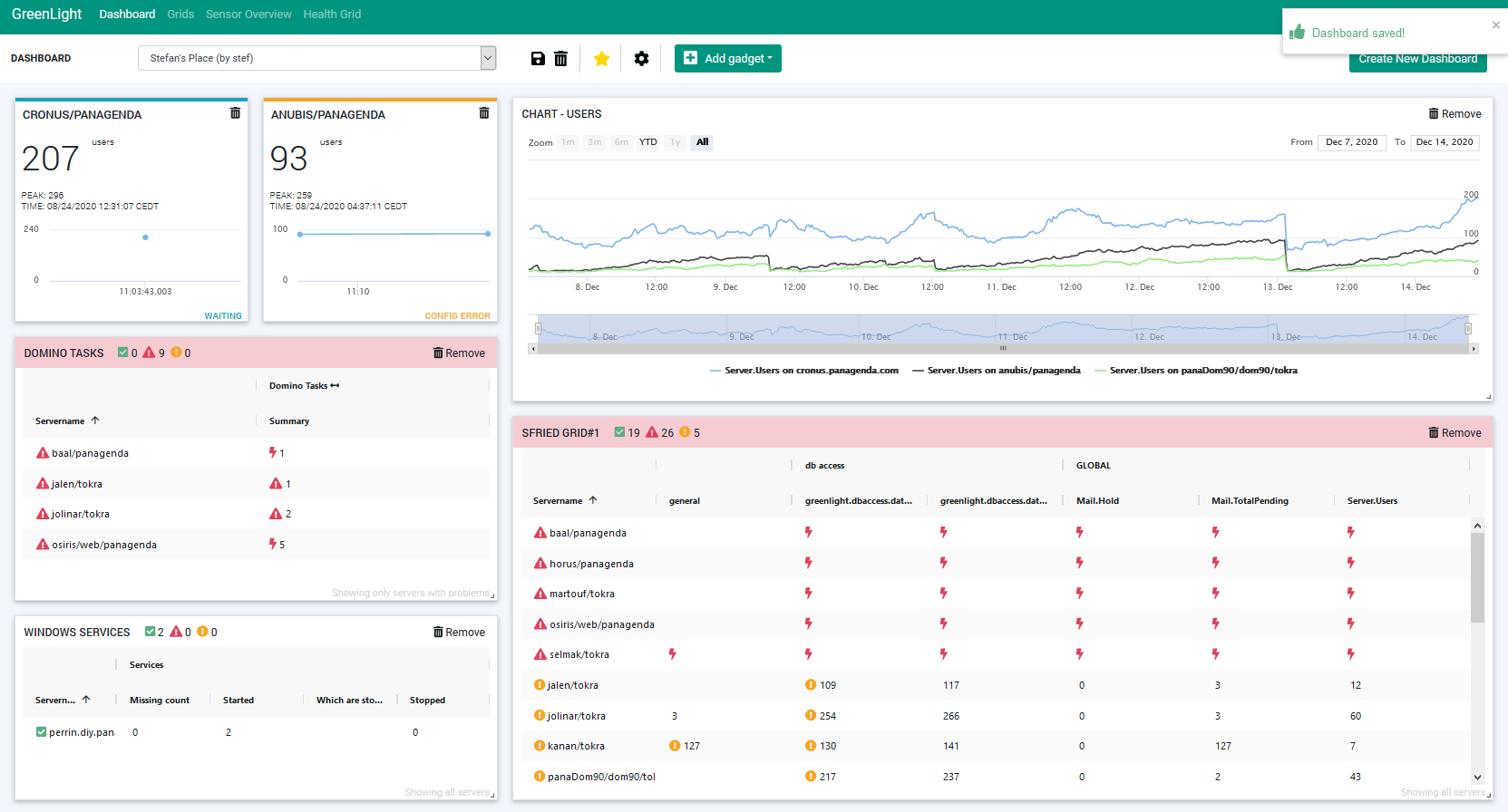
Task: Delete the ANUBIS/PANAGENDA gadget via trash icon
Action: [x=483, y=113]
